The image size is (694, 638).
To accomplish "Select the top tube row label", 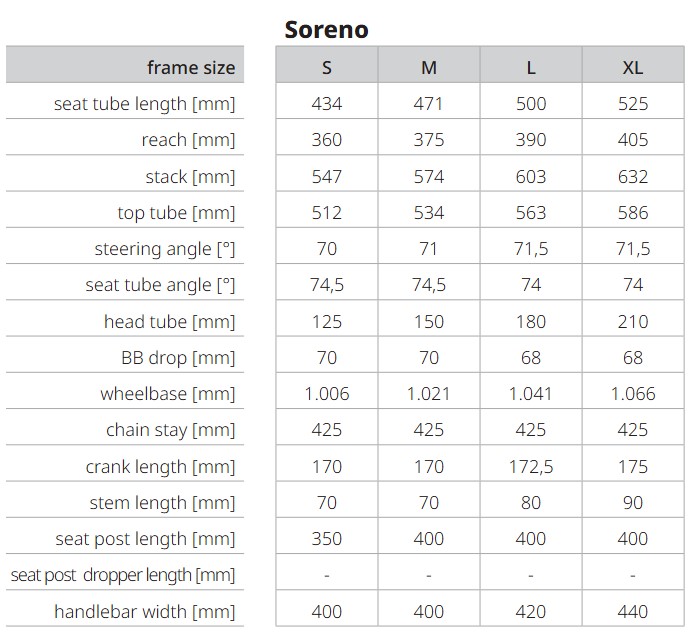I will [176, 213].
